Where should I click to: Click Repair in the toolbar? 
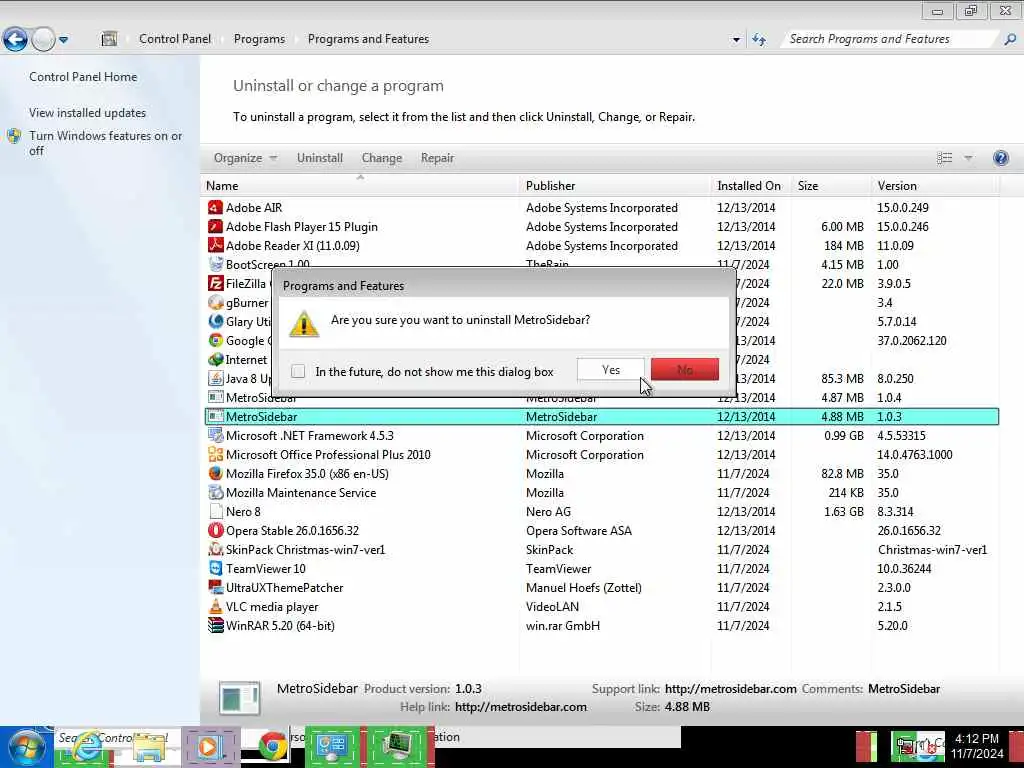437,158
